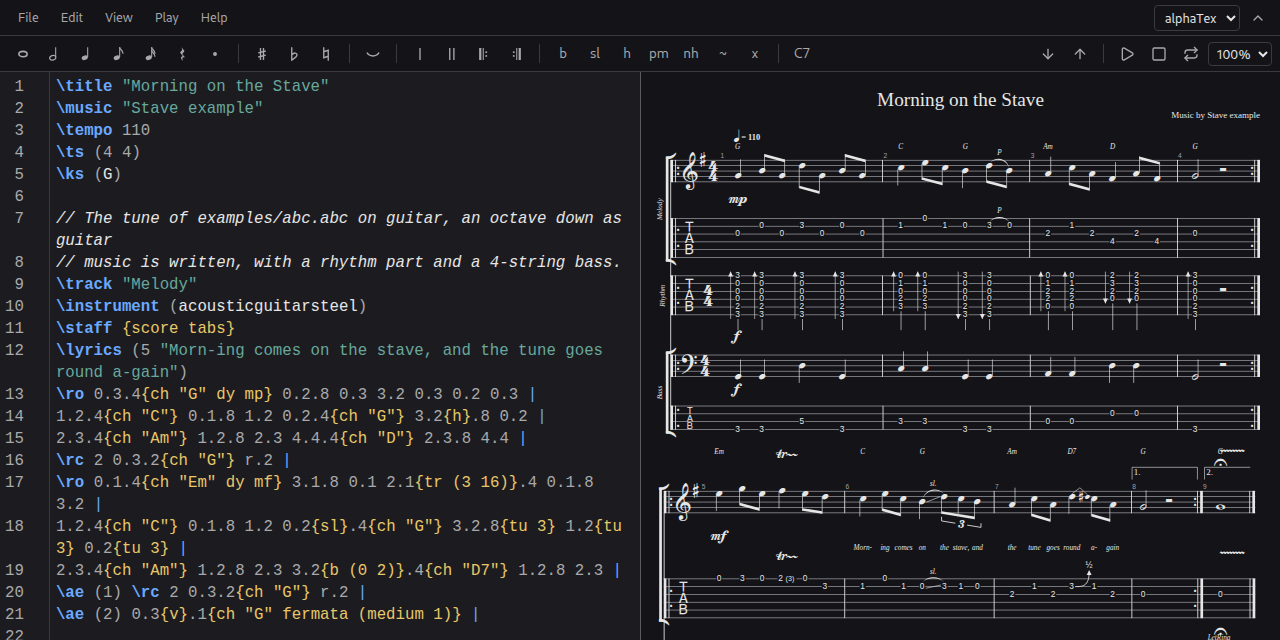The height and width of the screenshot is (640, 1280).
Task: Open the alphaTex format dropdown
Action: pos(1197,18)
